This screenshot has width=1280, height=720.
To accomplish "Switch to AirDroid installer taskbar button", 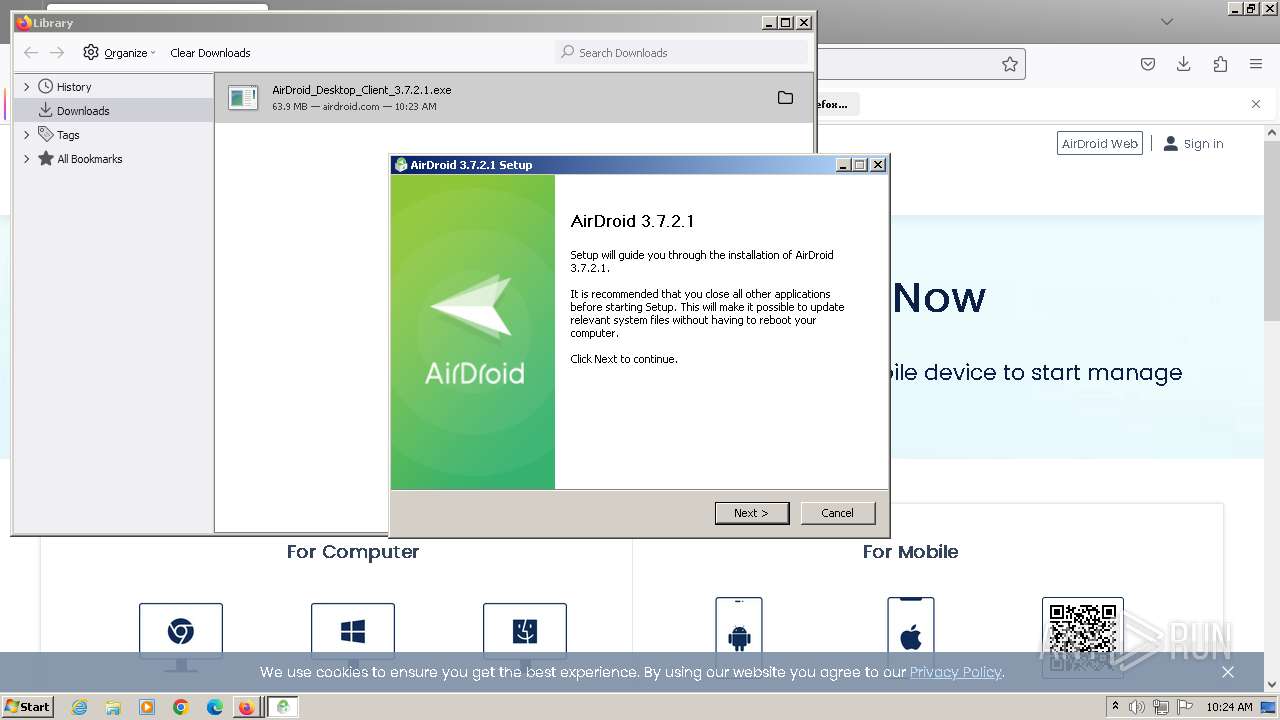I will (x=283, y=707).
